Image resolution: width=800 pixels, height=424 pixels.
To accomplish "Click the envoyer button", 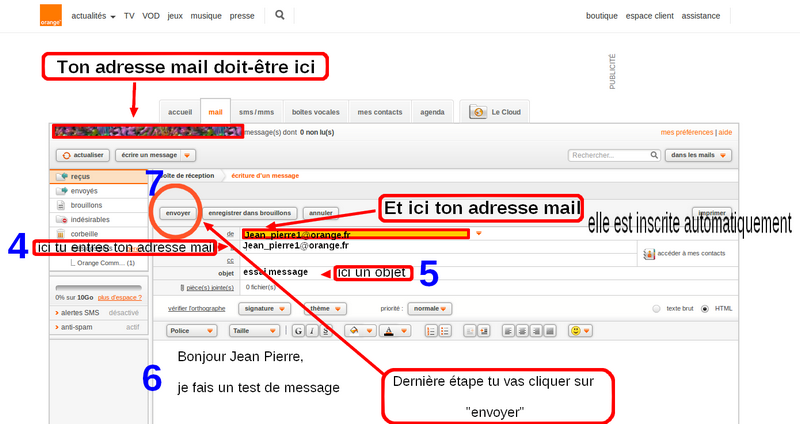I will click(178, 213).
